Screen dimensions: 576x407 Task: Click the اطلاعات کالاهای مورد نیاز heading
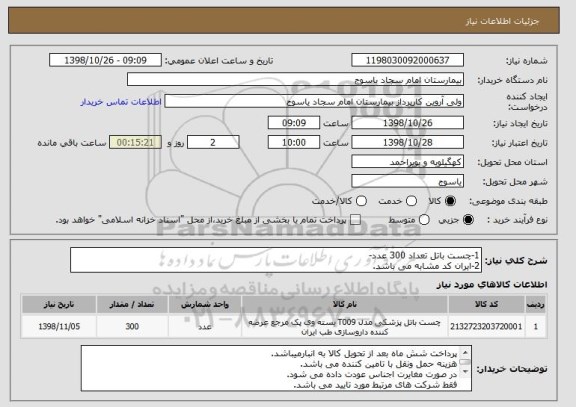coord(492,284)
